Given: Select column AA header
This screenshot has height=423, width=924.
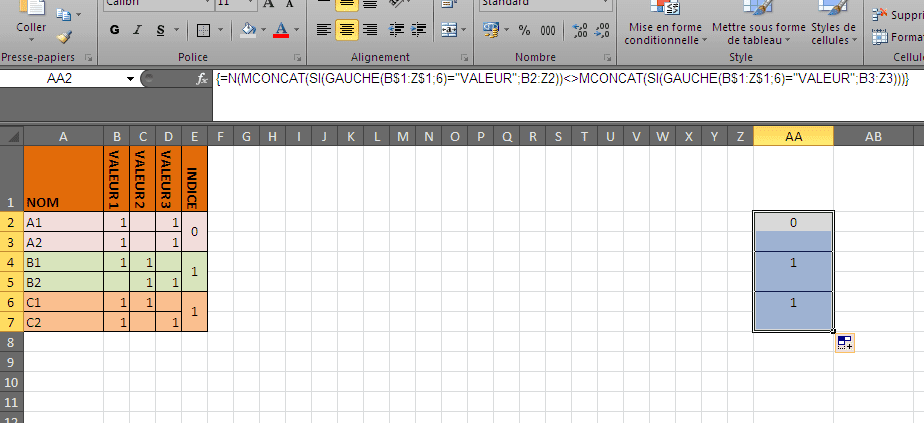Looking at the screenshot, I should click(x=793, y=136).
